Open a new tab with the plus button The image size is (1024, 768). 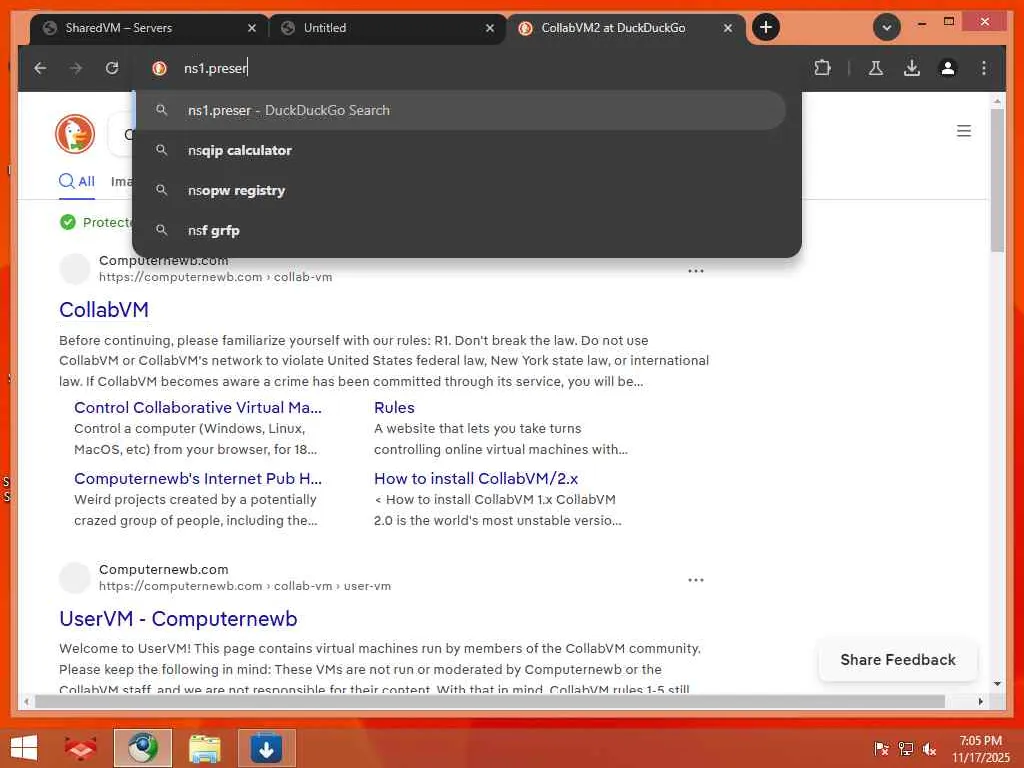766,27
